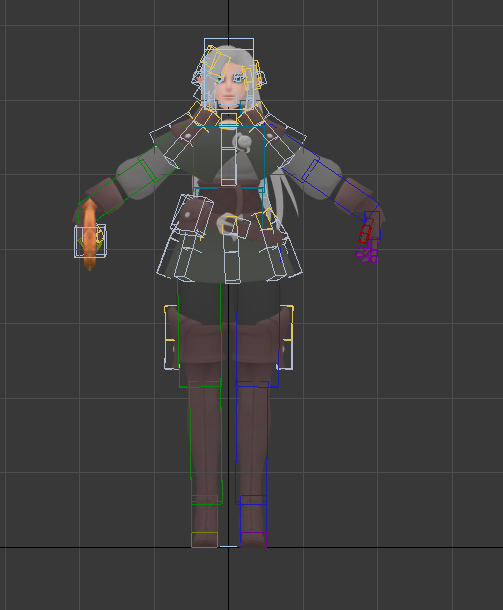
Task: Select the red thumb bone
Action: pos(366,231)
